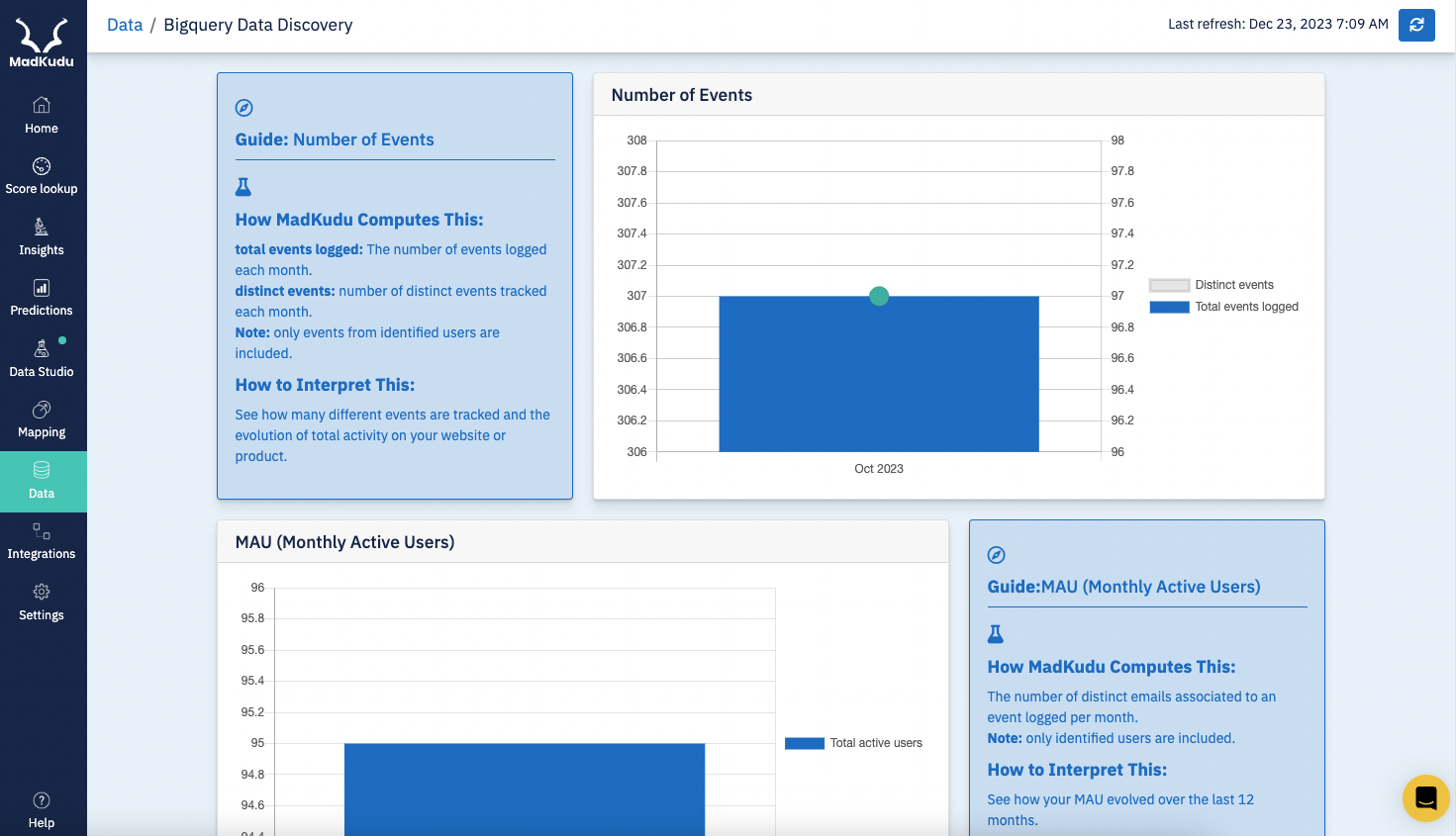This screenshot has height=836, width=1456.
Task: Click the 'Number of Events' chart title
Action: (x=682, y=95)
